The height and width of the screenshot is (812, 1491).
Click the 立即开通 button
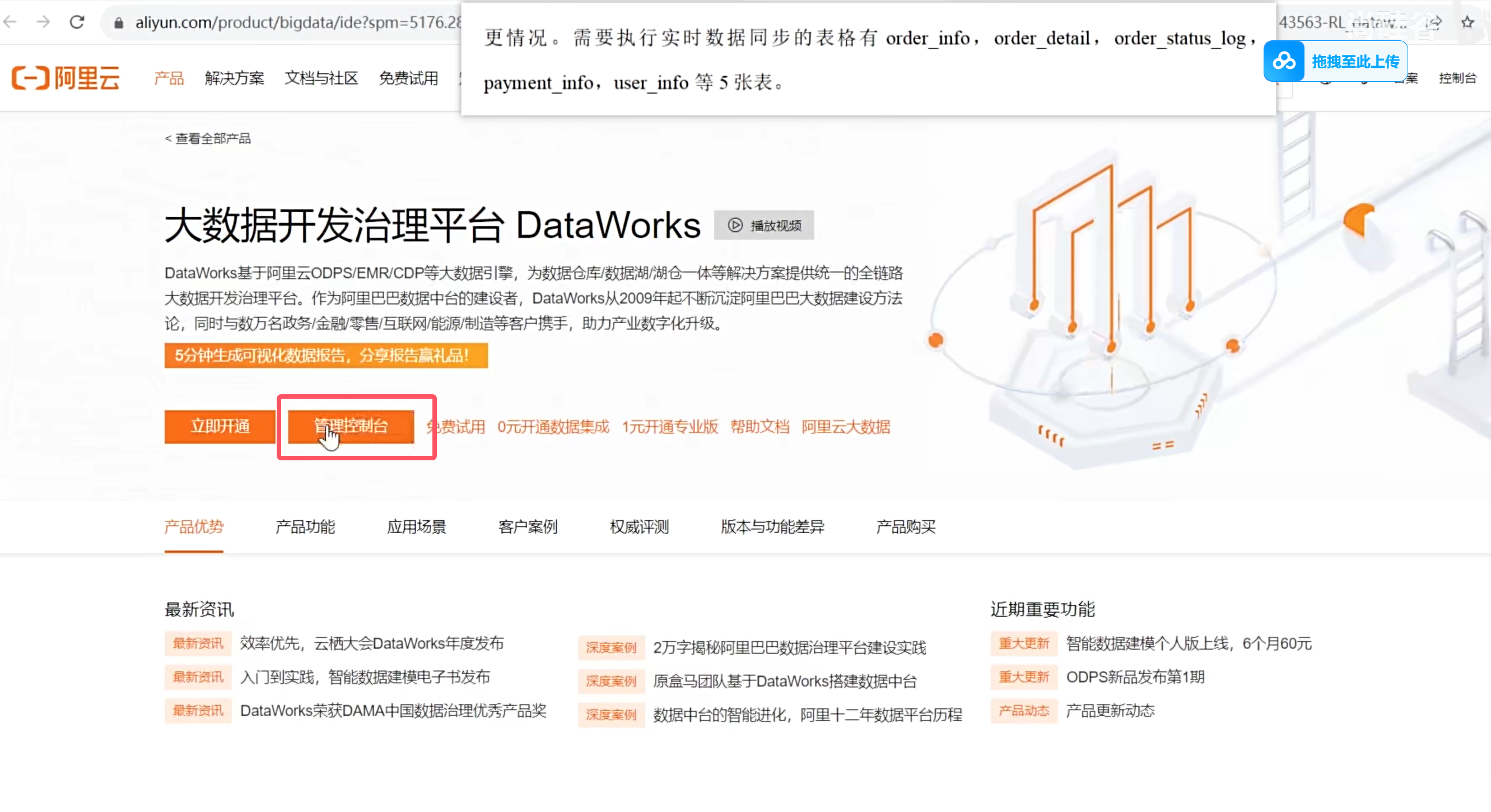click(220, 427)
